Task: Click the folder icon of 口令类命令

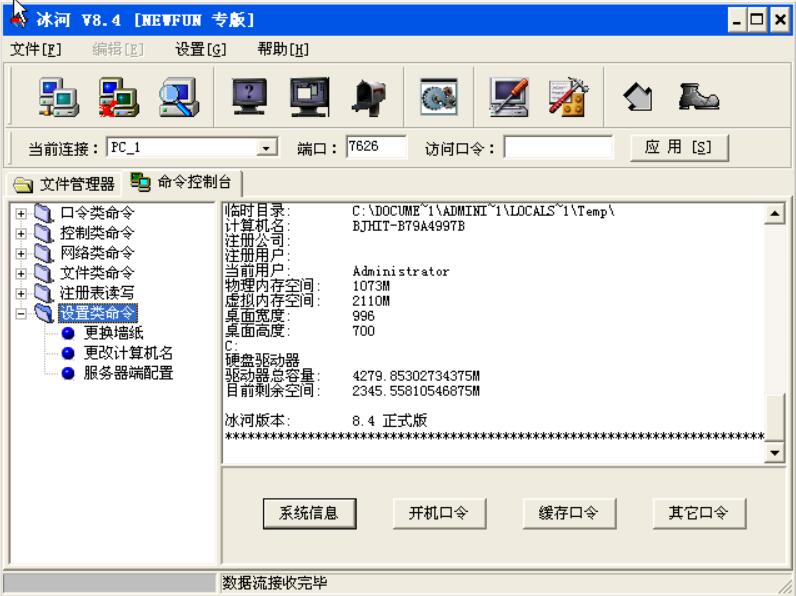Action: point(44,213)
